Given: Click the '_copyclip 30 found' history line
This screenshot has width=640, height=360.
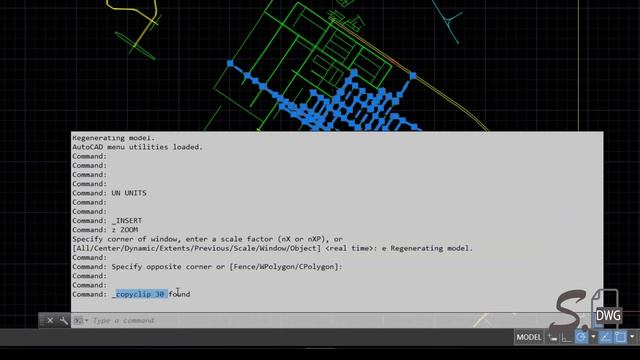Looking at the screenshot, I should 131,294.
